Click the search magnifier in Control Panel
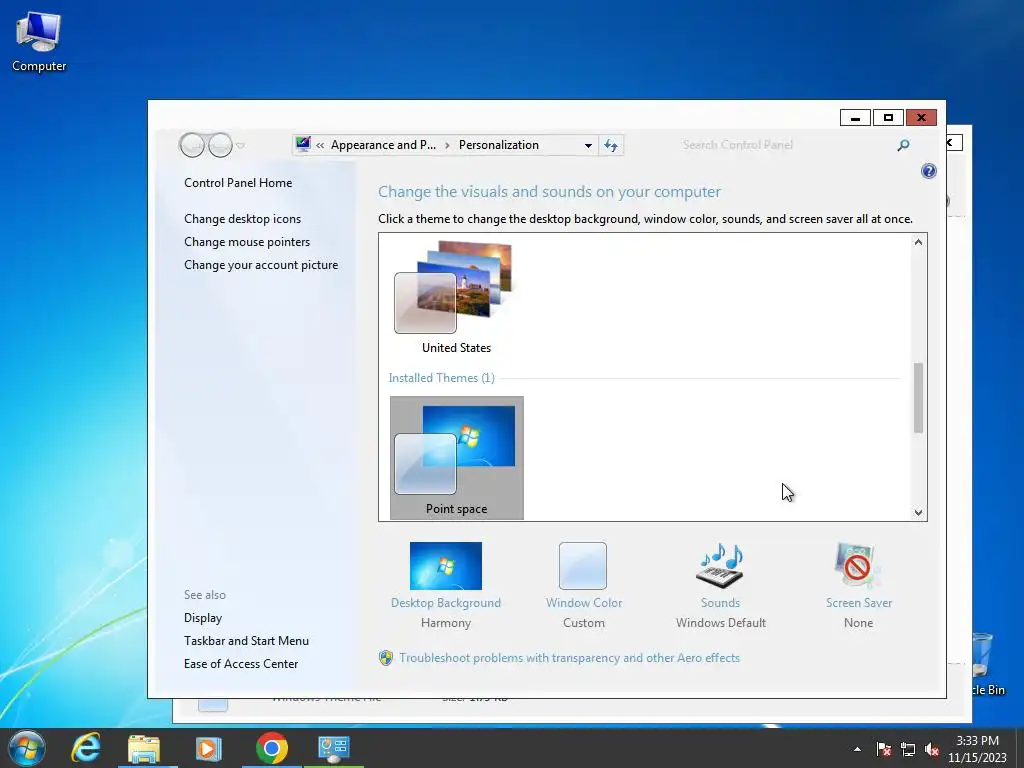 pyautogui.click(x=904, y=145)
